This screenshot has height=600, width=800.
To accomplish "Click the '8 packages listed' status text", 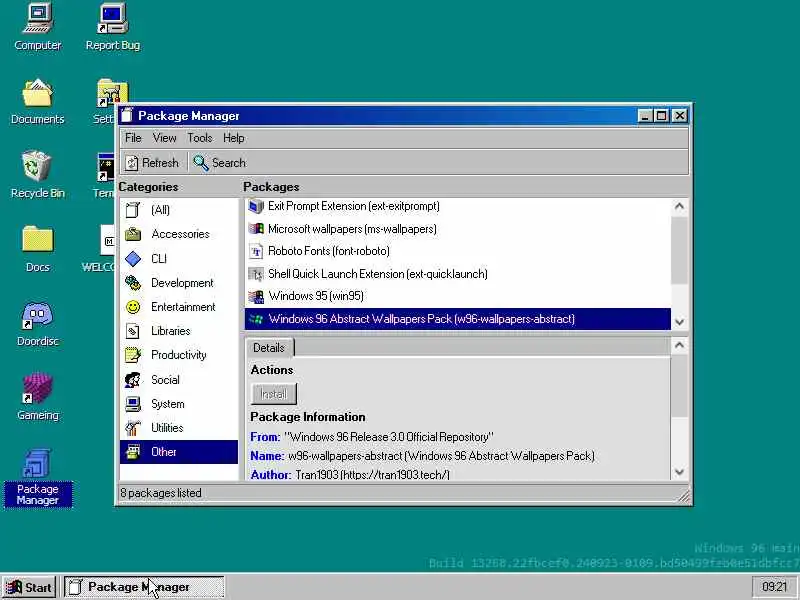I will tap(161, 493).
